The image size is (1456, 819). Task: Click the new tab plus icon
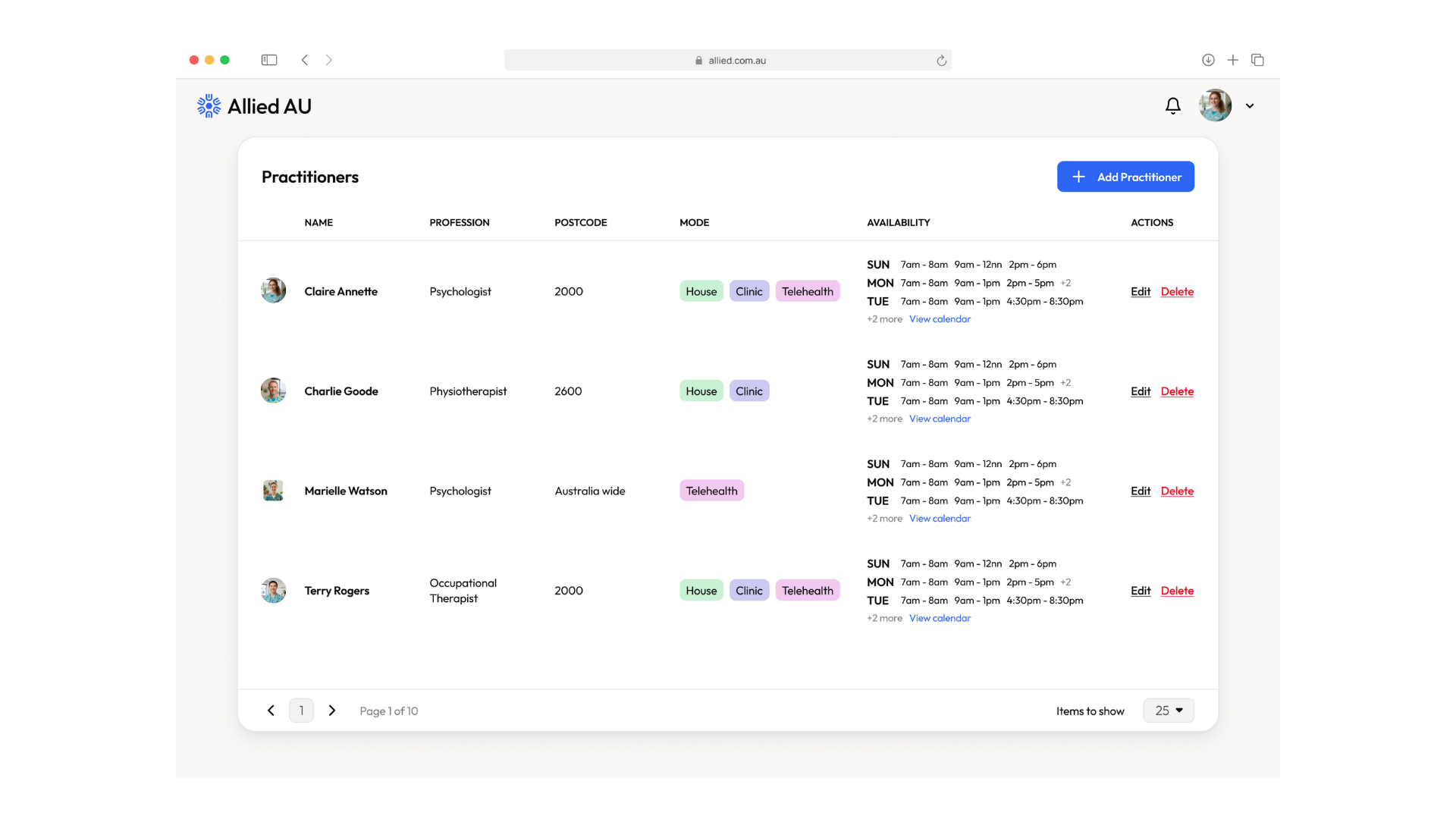tap(1232, 60)
